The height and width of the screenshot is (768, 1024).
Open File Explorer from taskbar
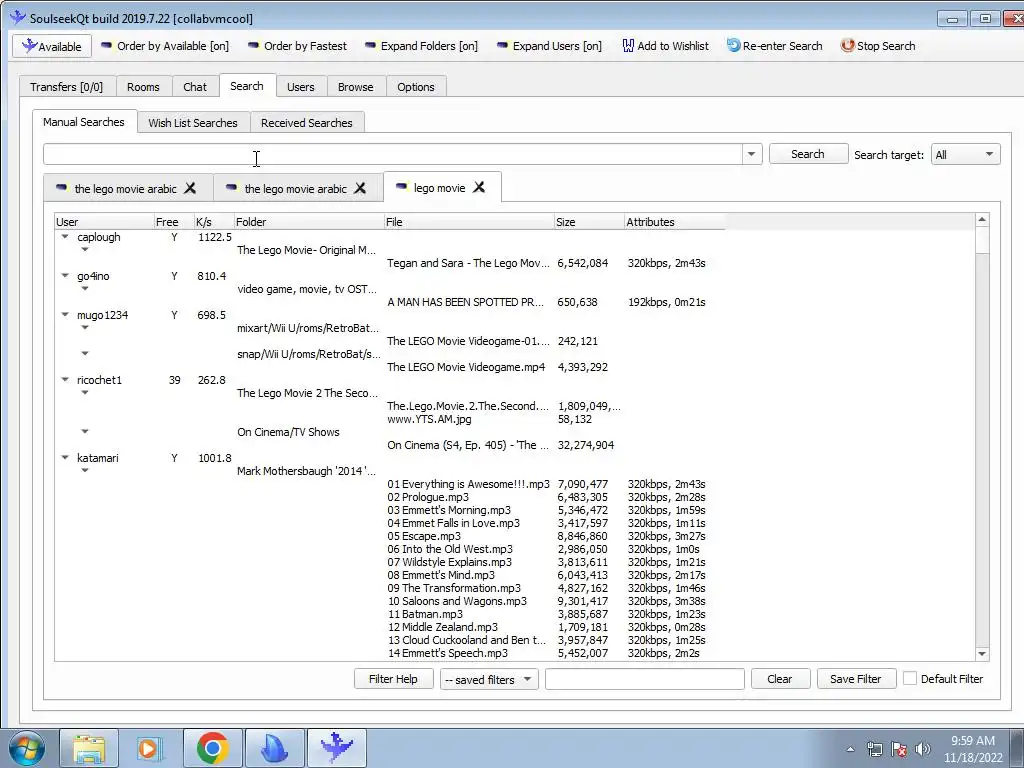(89, 748)
